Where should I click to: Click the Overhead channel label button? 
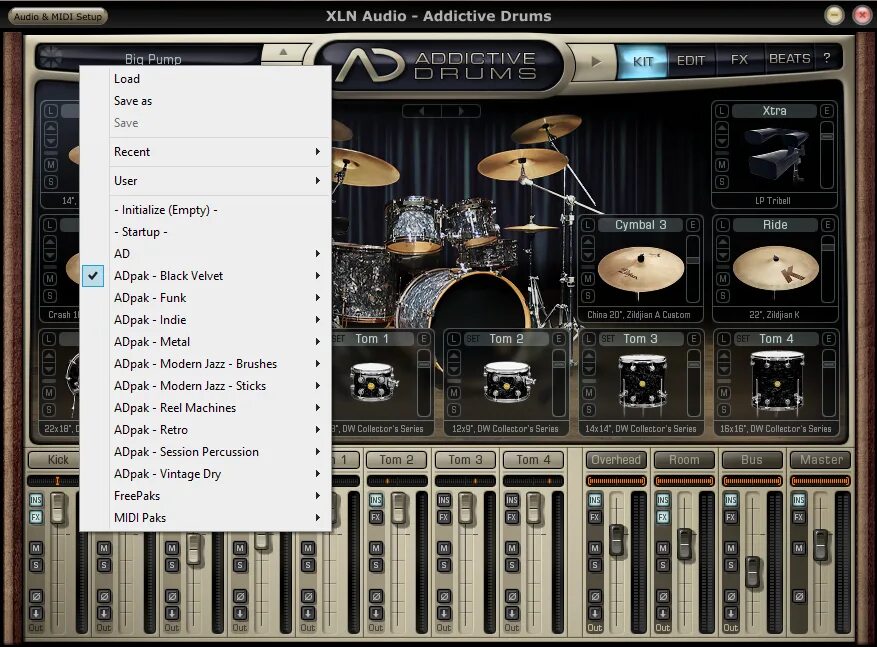[x=616, y=460]
